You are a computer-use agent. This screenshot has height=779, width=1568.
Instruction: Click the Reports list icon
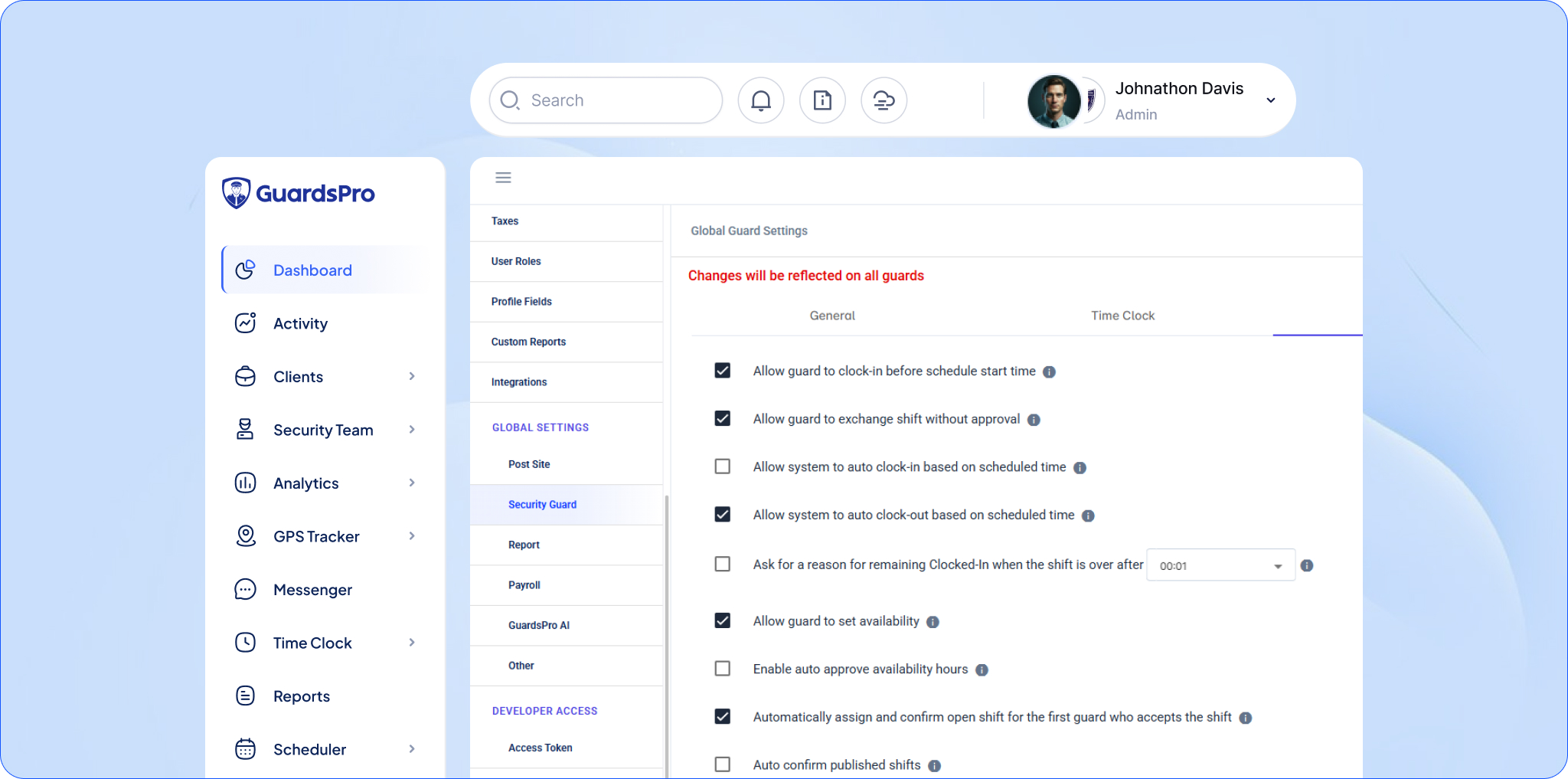coord(245,696)
